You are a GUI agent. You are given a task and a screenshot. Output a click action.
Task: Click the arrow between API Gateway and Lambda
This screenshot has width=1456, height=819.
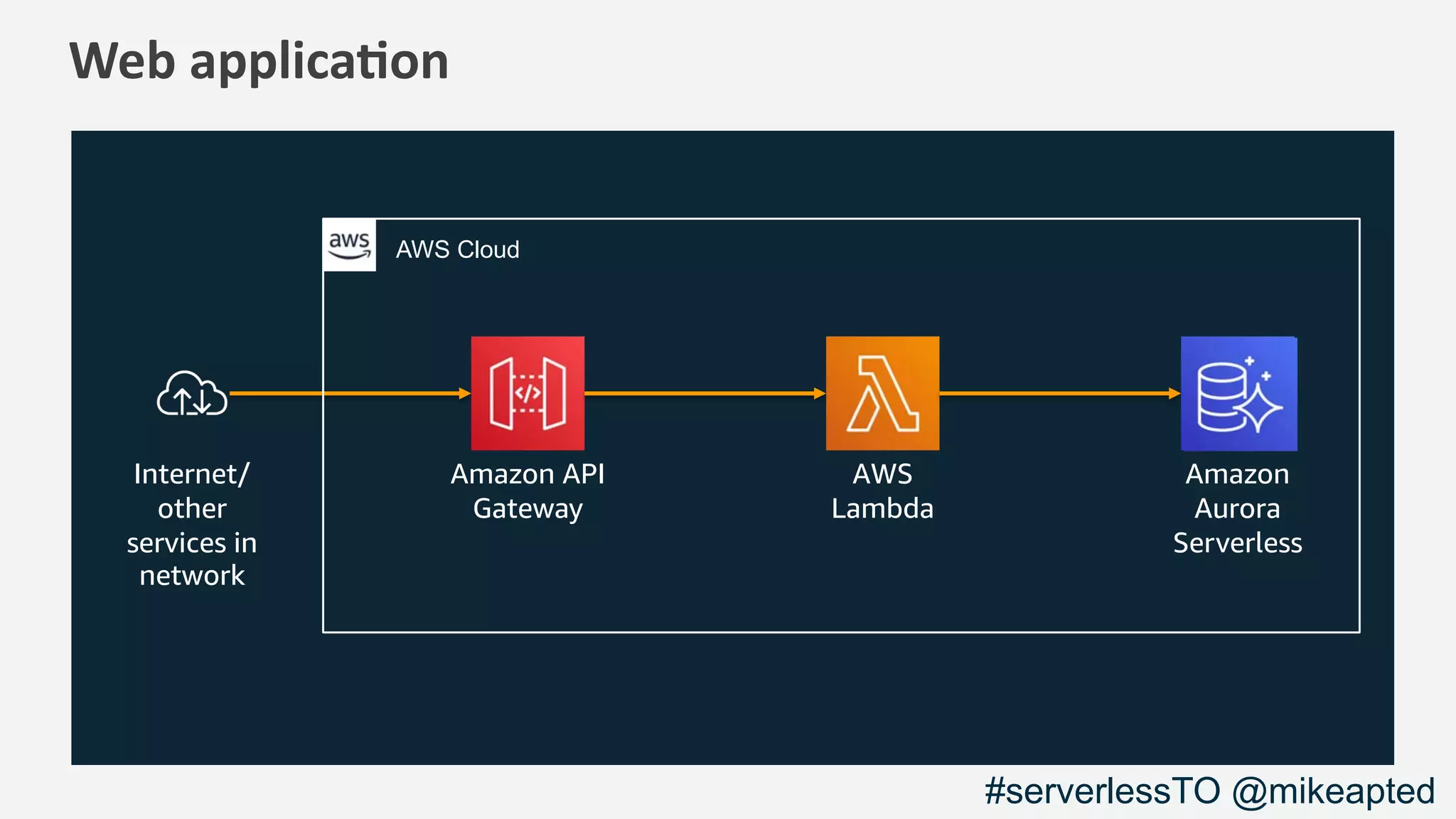tap(704, 393)
